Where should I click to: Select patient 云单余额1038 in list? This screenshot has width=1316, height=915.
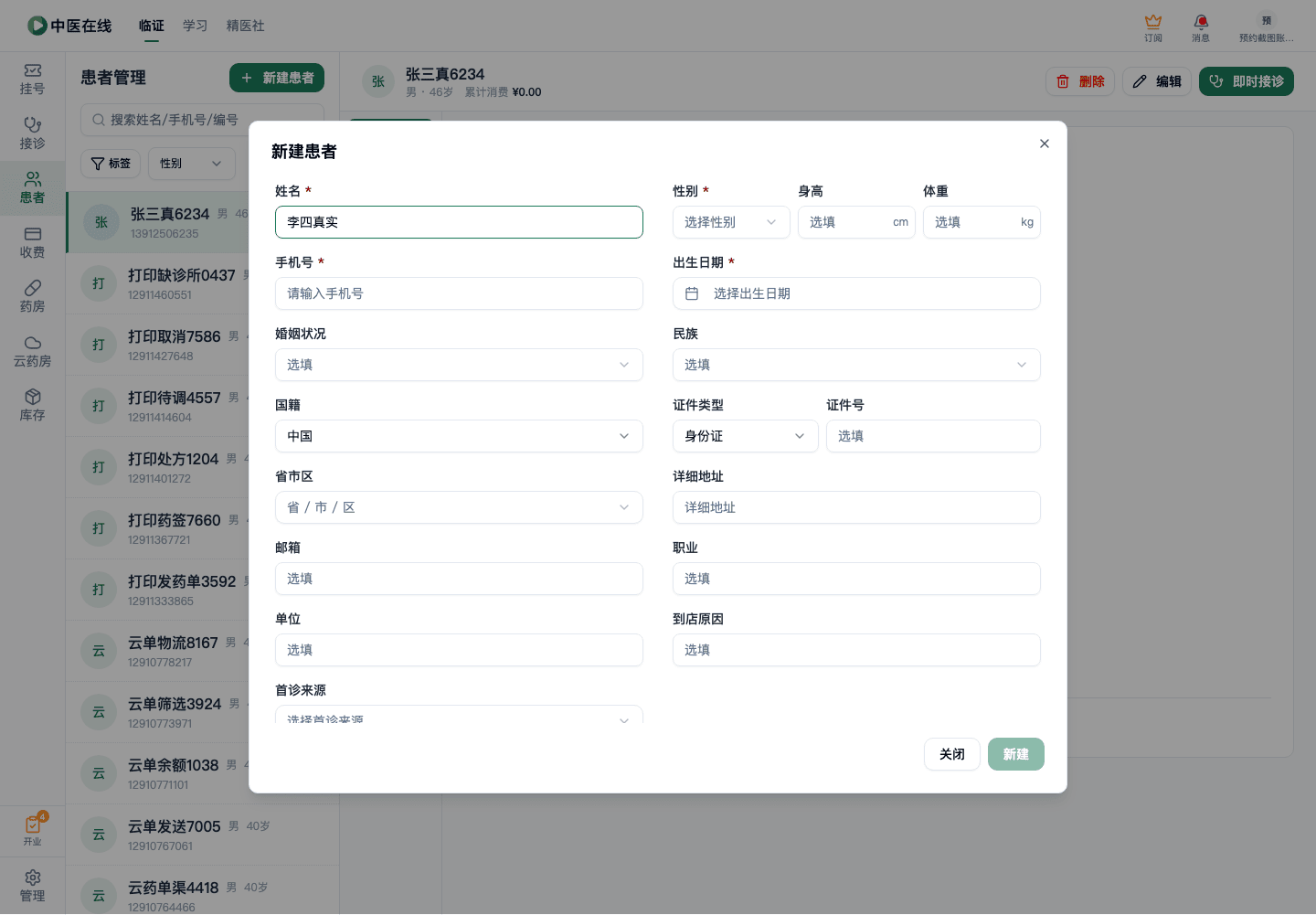pyautogui.click(x=157, y=773)
